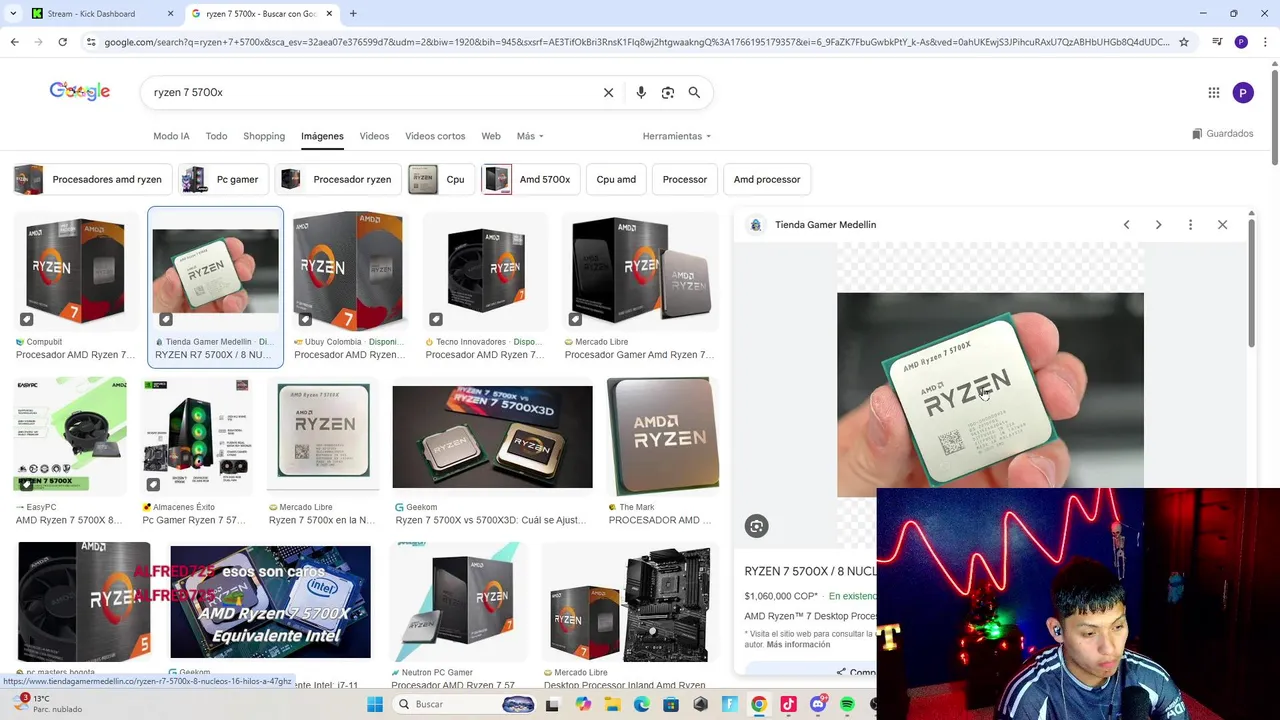
Task: Filter by Procesadores amd ryzen chip
Action: coord(91,180)
